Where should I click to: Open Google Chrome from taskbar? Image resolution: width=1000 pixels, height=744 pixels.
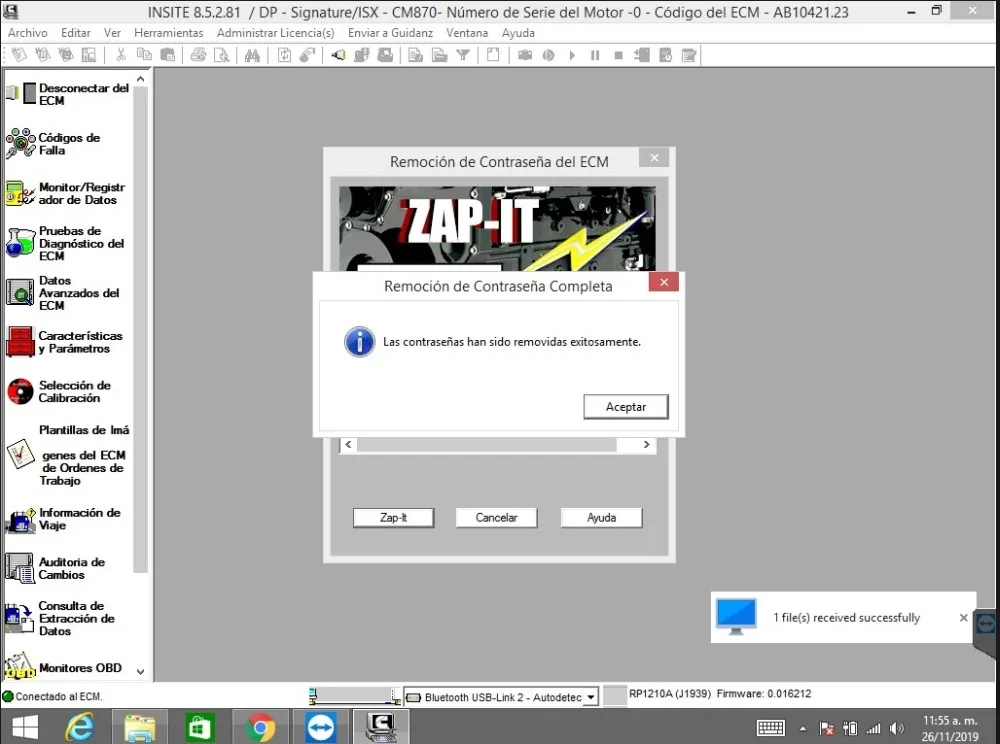pyautogui.click(x=260, y=727)
